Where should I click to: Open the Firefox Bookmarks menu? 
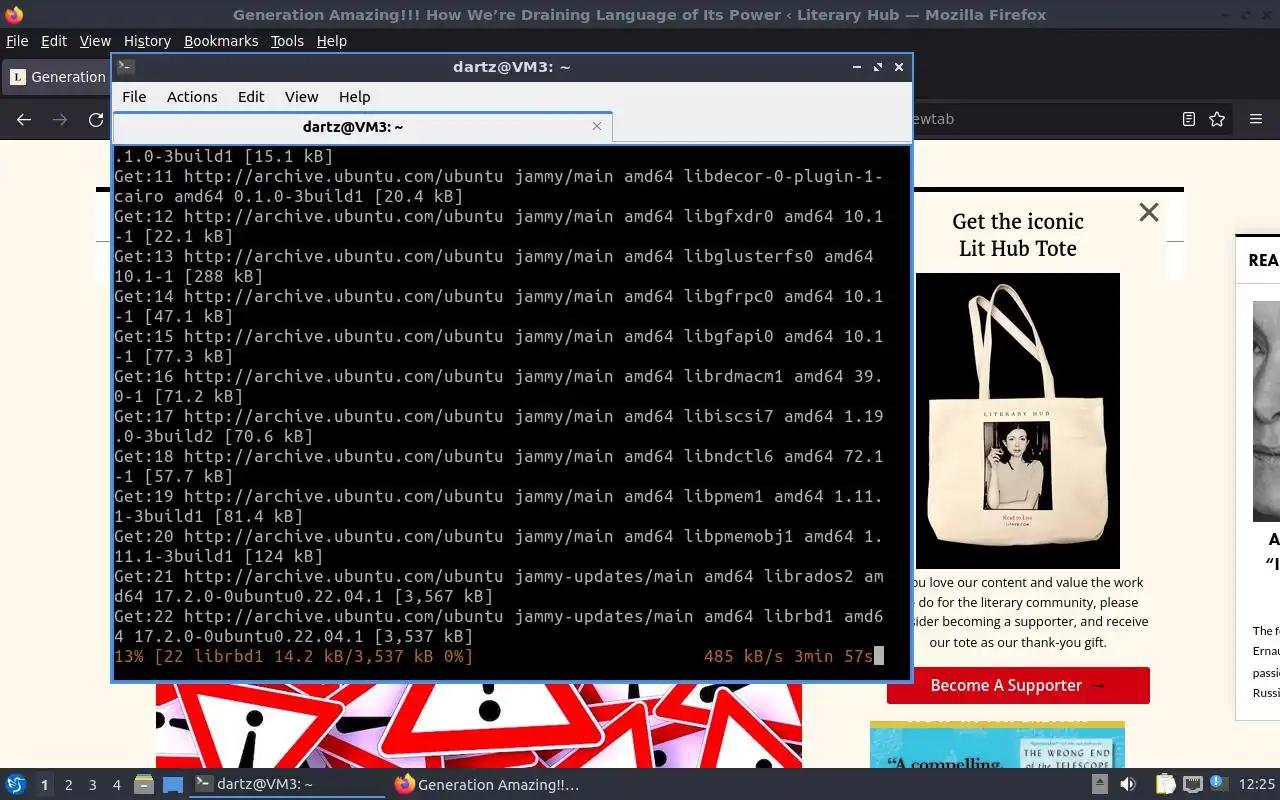coord(221,41)
